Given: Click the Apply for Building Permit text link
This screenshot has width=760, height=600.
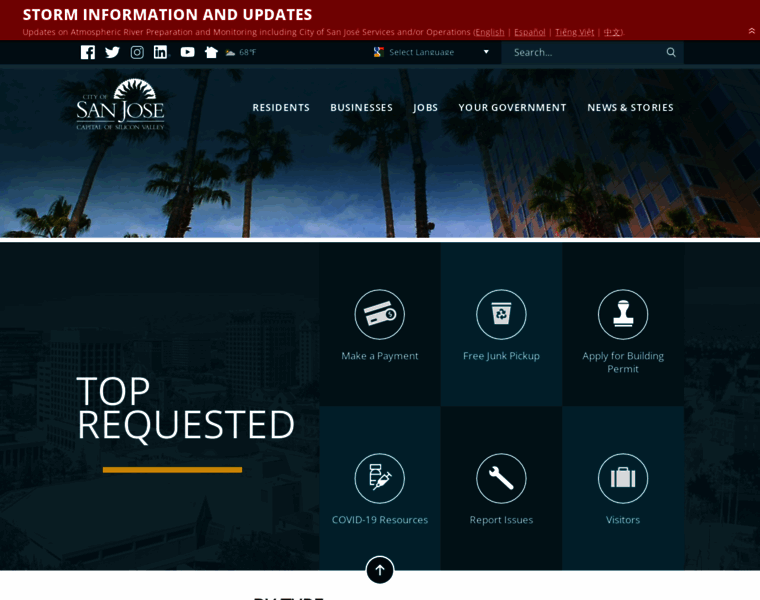Looking at the screenshot, I should tap(623, 362).
